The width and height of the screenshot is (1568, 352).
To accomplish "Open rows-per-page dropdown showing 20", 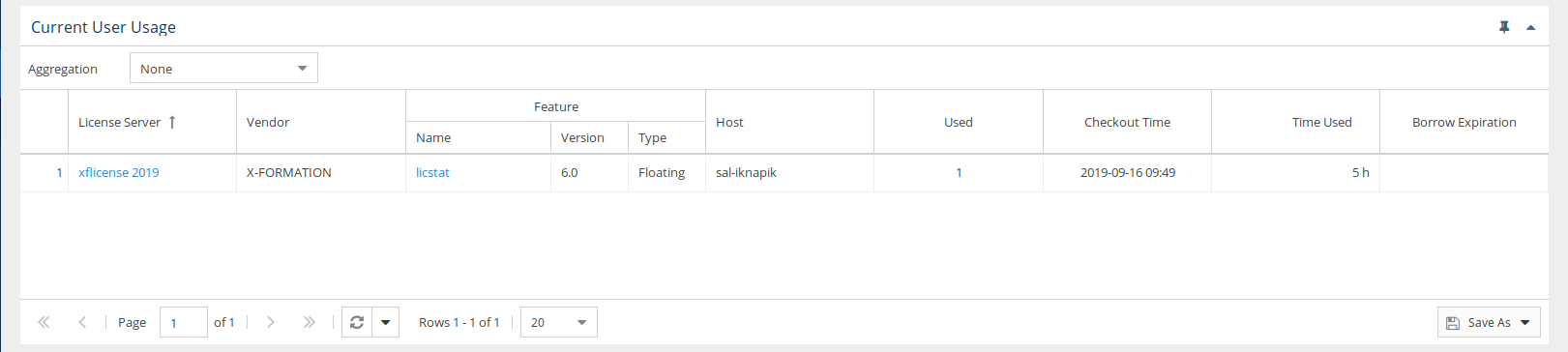I will click(x=558, y=322).
